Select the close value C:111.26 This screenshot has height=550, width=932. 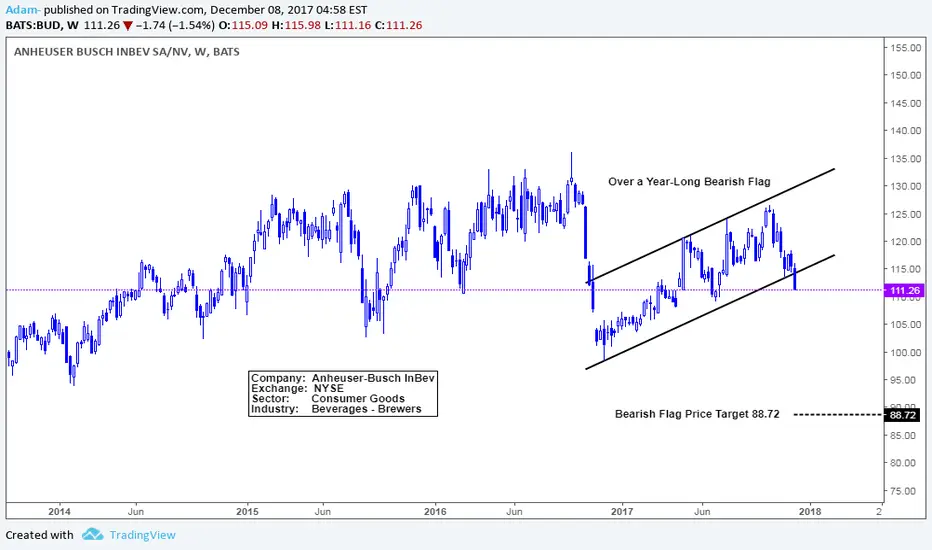[x=399, y=25]
